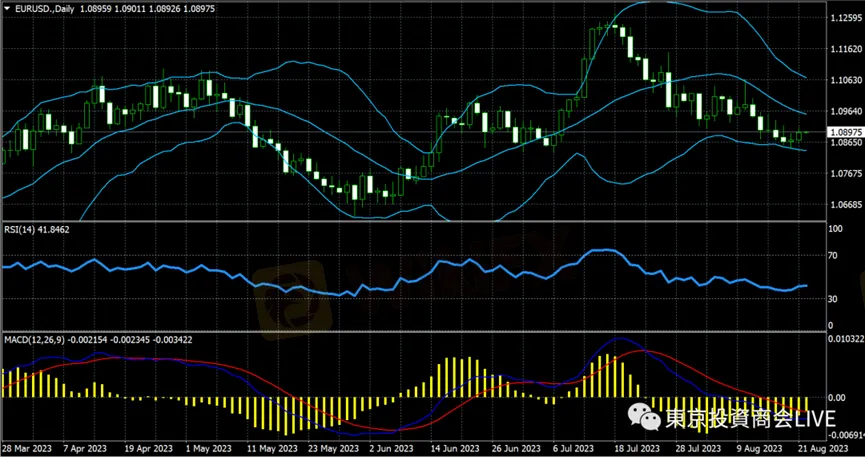Click the 1.09640 price scale level

pos(845,112)
